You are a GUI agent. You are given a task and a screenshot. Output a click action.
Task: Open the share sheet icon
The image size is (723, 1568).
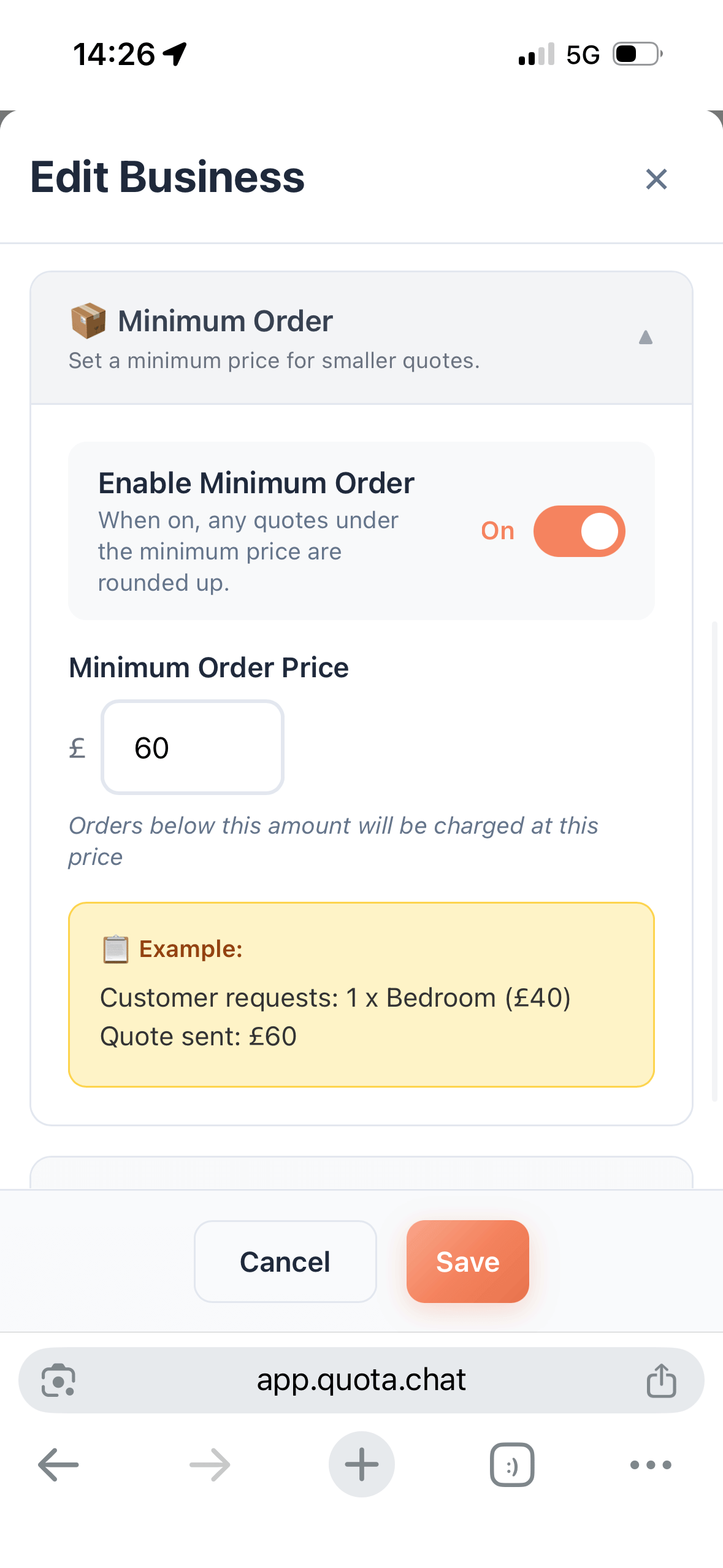(661, 1380)
